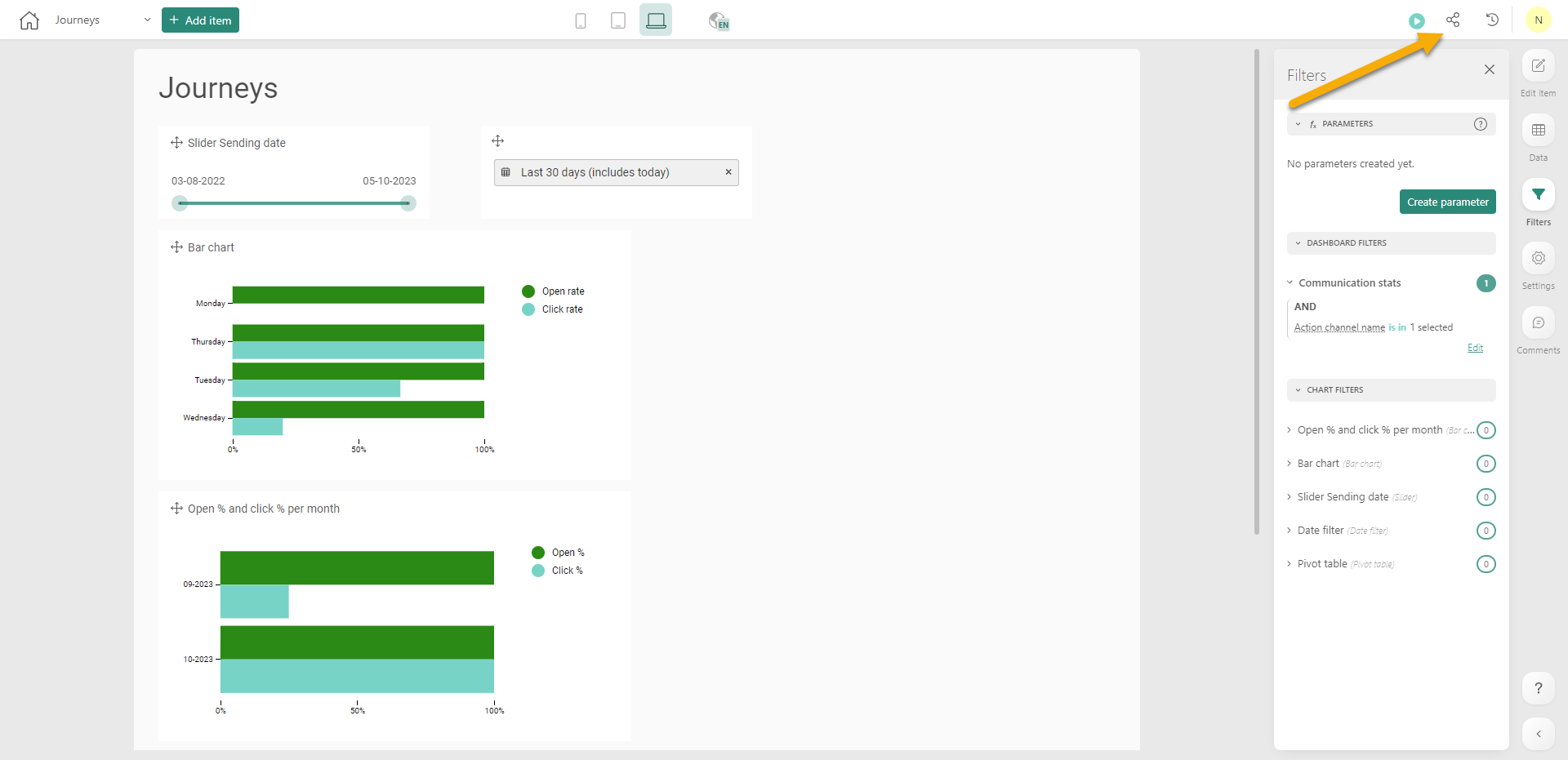
Task: Collapse the Parameters section
Action: pos(1298,124)
